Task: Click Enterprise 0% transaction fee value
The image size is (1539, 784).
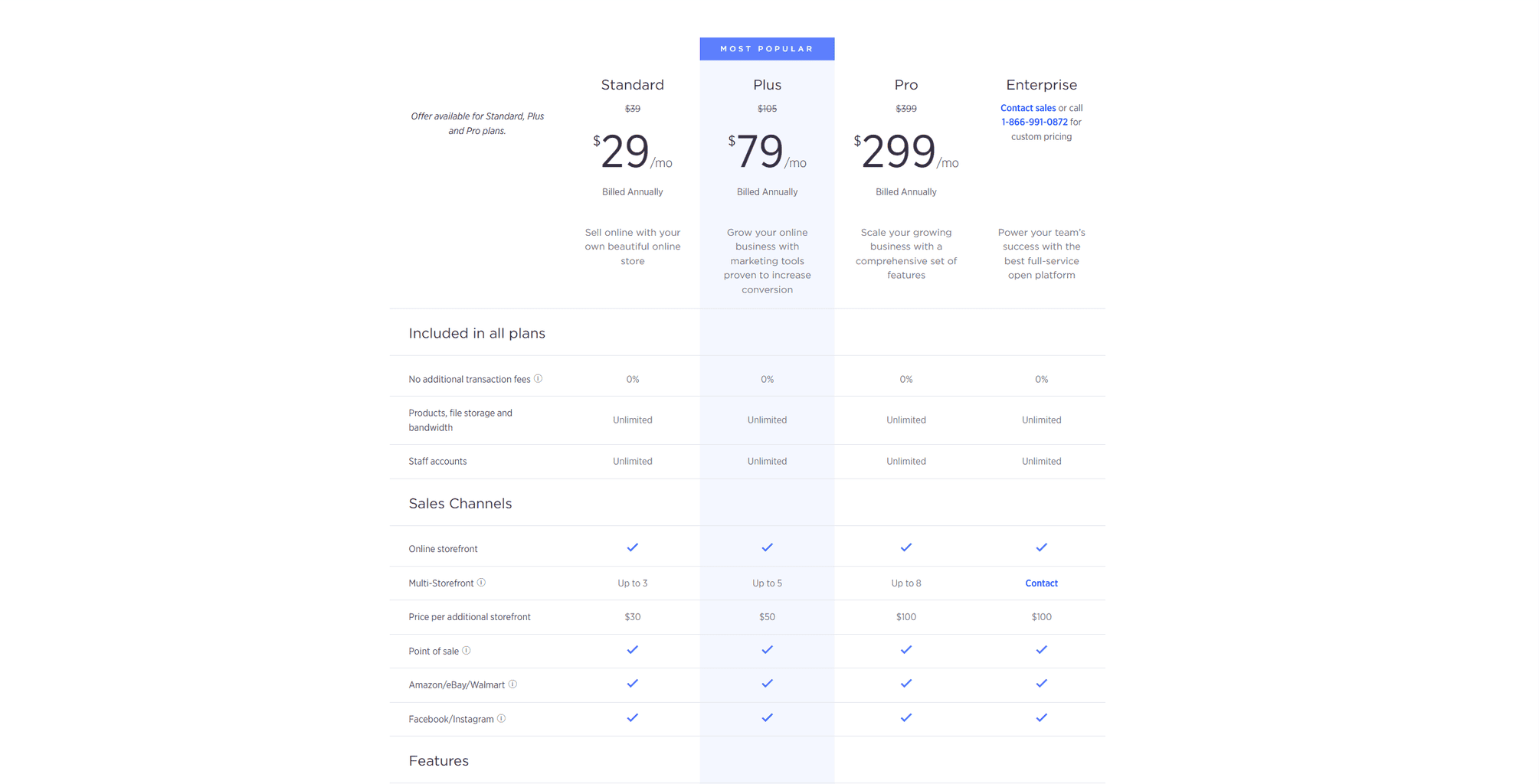Action: click(x=1042, y=380)
